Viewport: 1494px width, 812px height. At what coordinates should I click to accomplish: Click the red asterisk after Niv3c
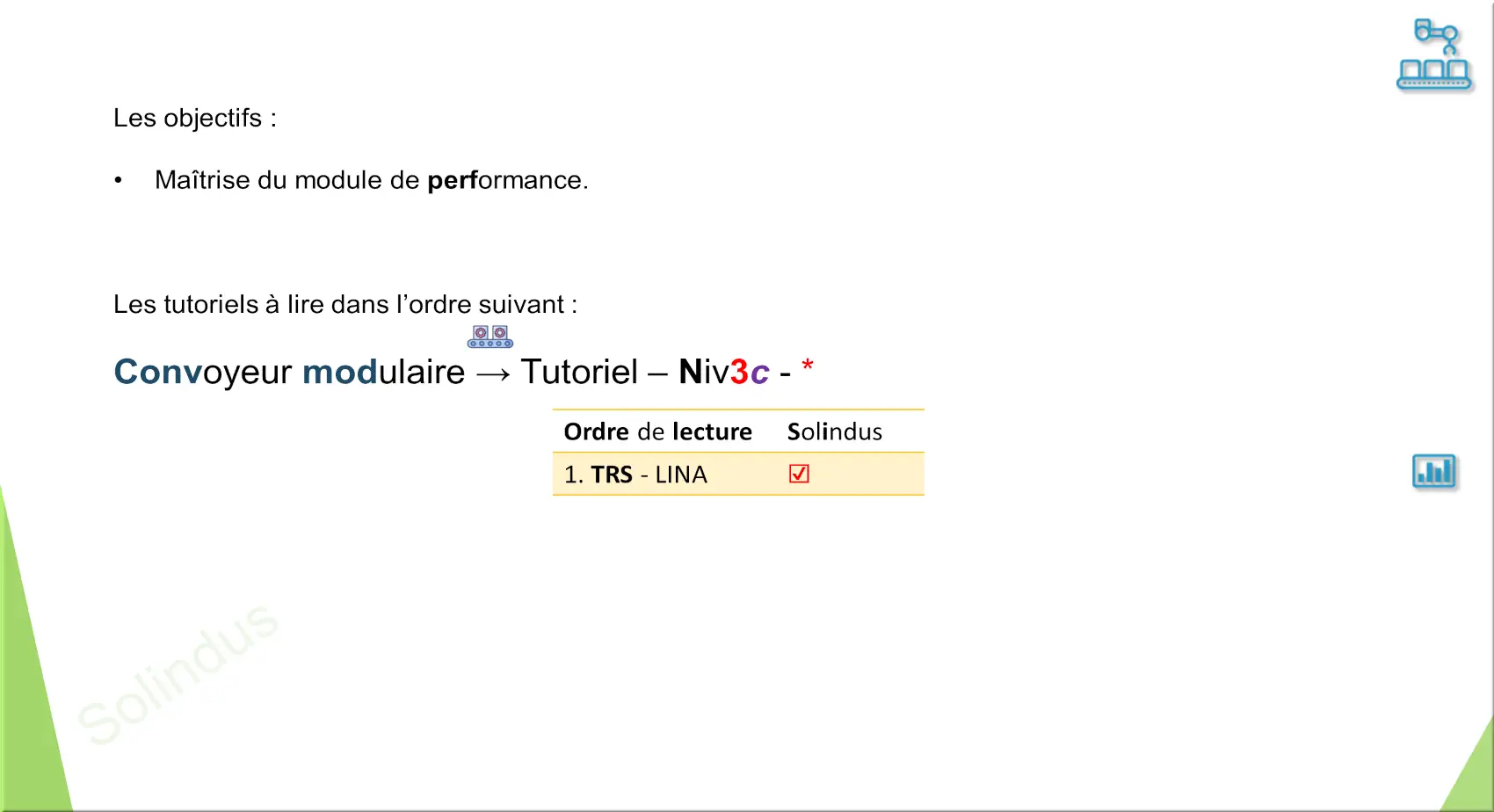coord(808,366)
